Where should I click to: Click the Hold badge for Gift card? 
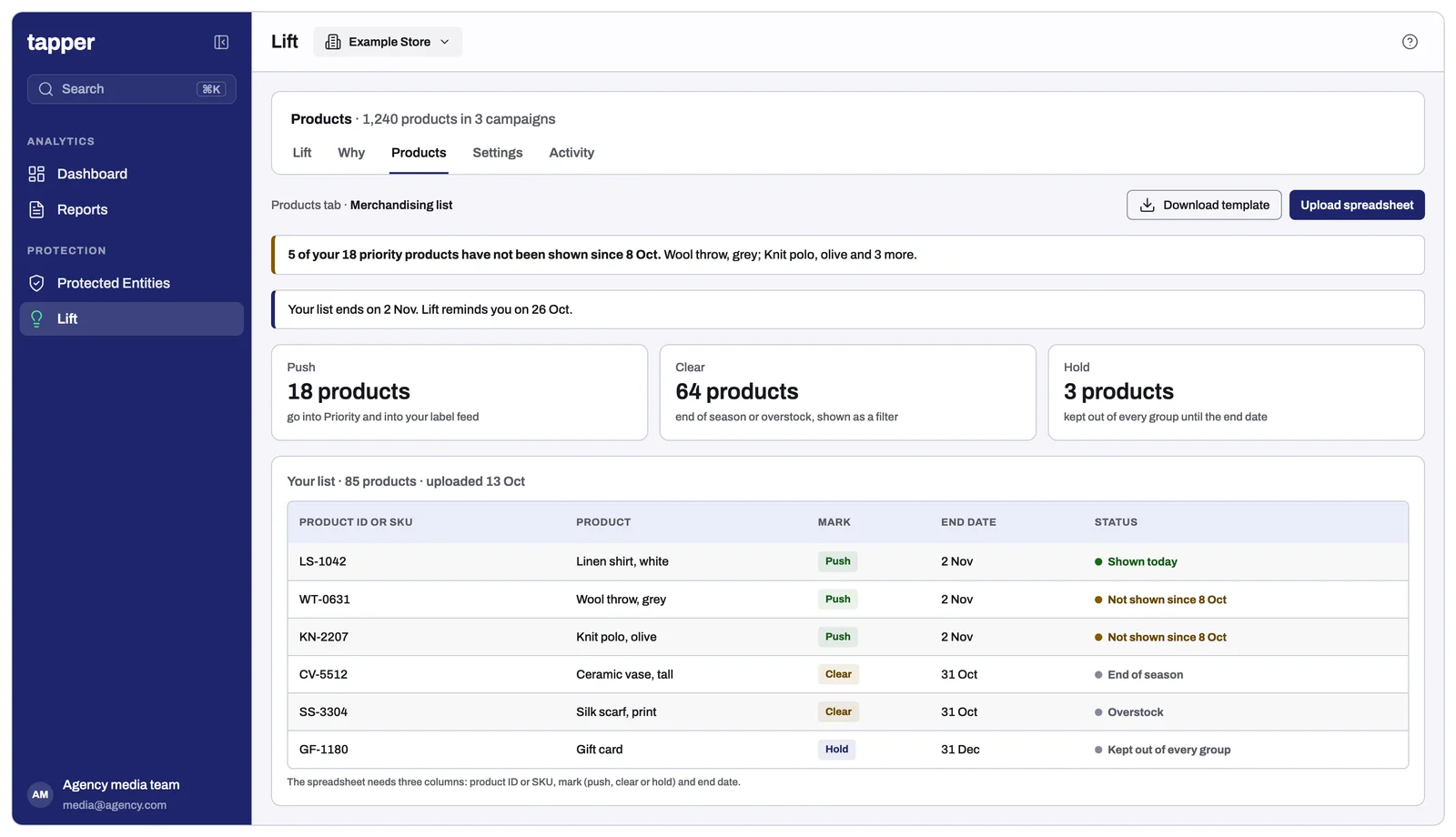[x=836, y=750]
